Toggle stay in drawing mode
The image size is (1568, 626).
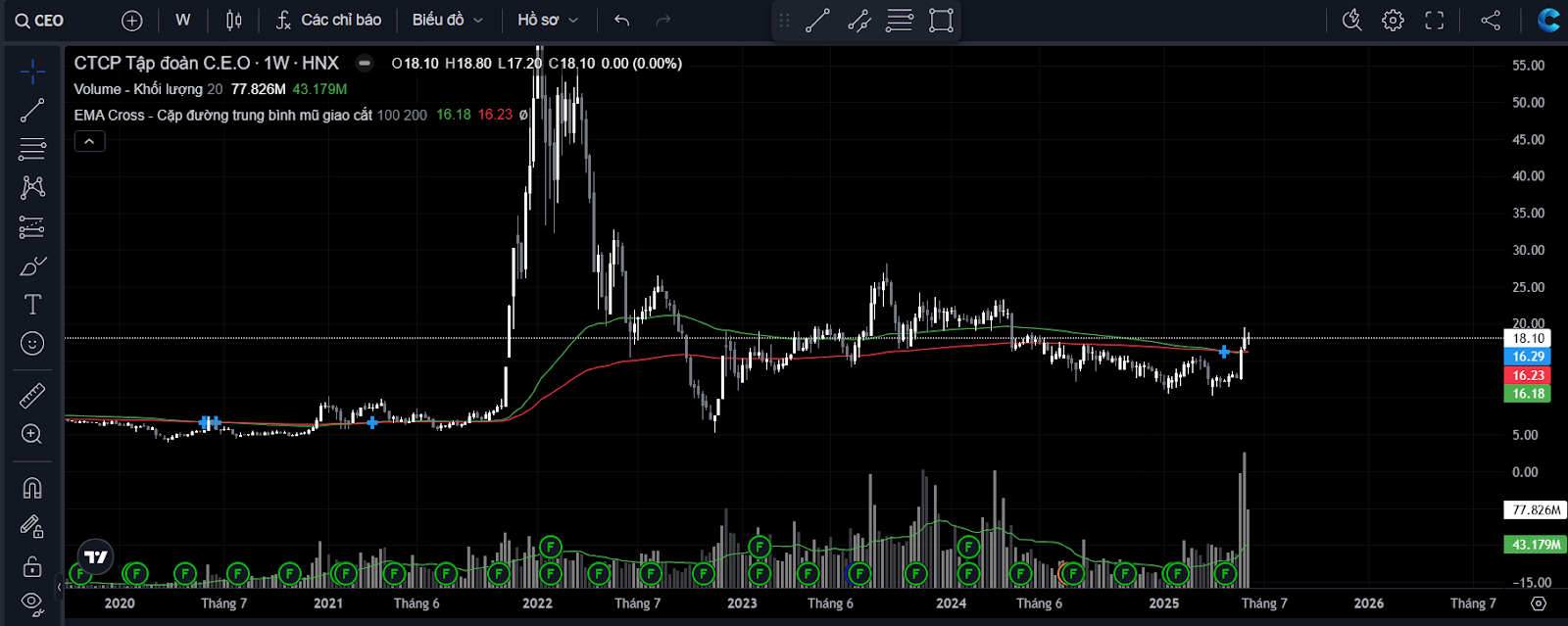(32, 527)
